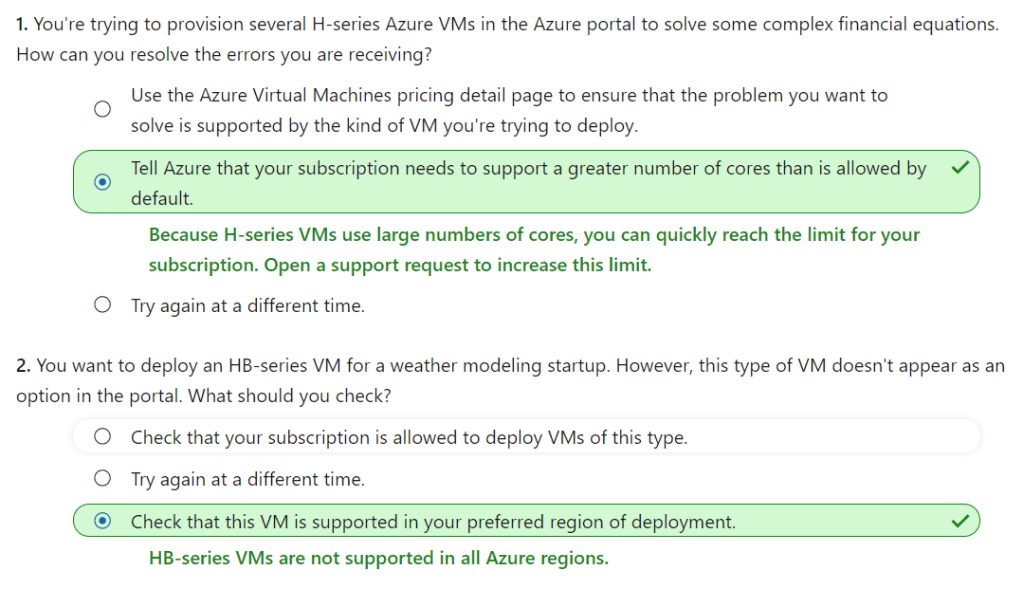Screen dimensions: 1023x589
Task: Click the 'greater number of cores' answer text
Action: (528, 169)
